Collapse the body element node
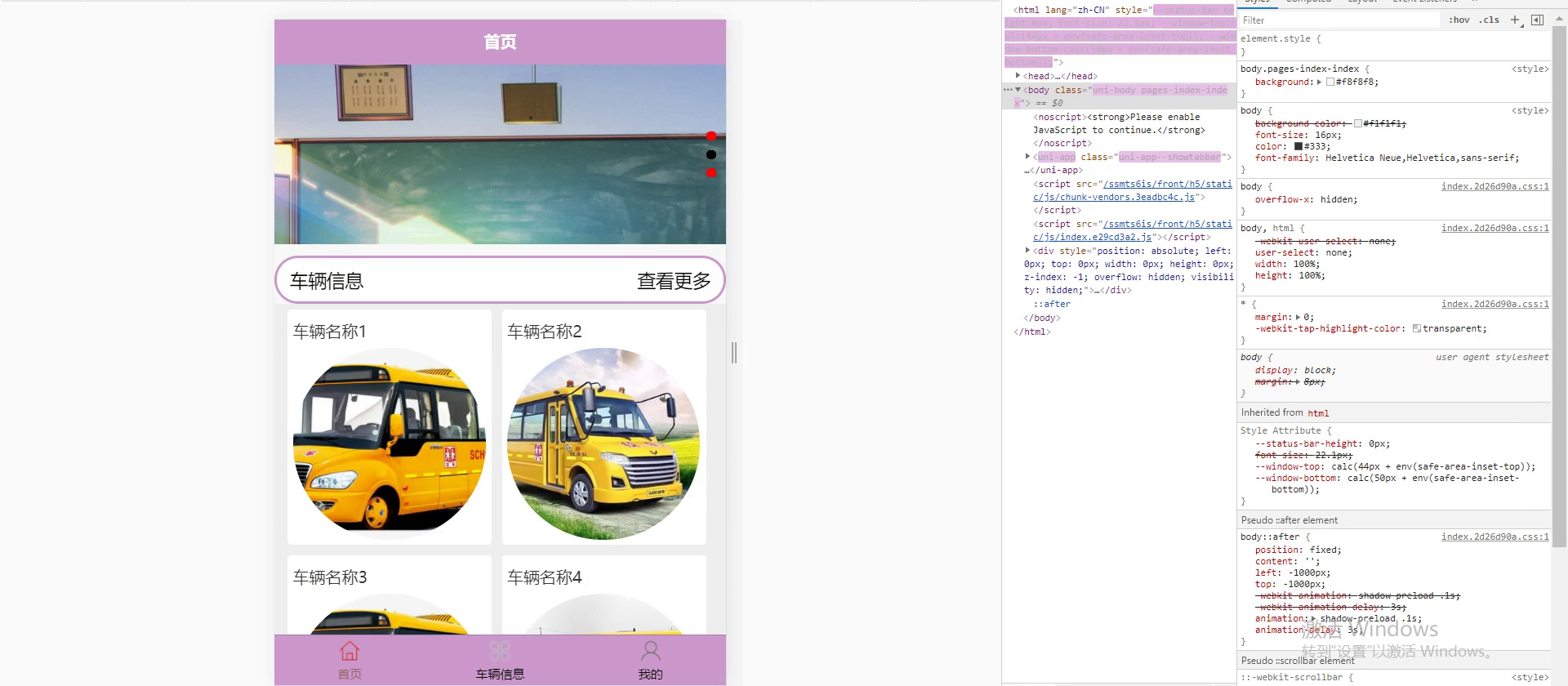 click(x=1018, y=90)
